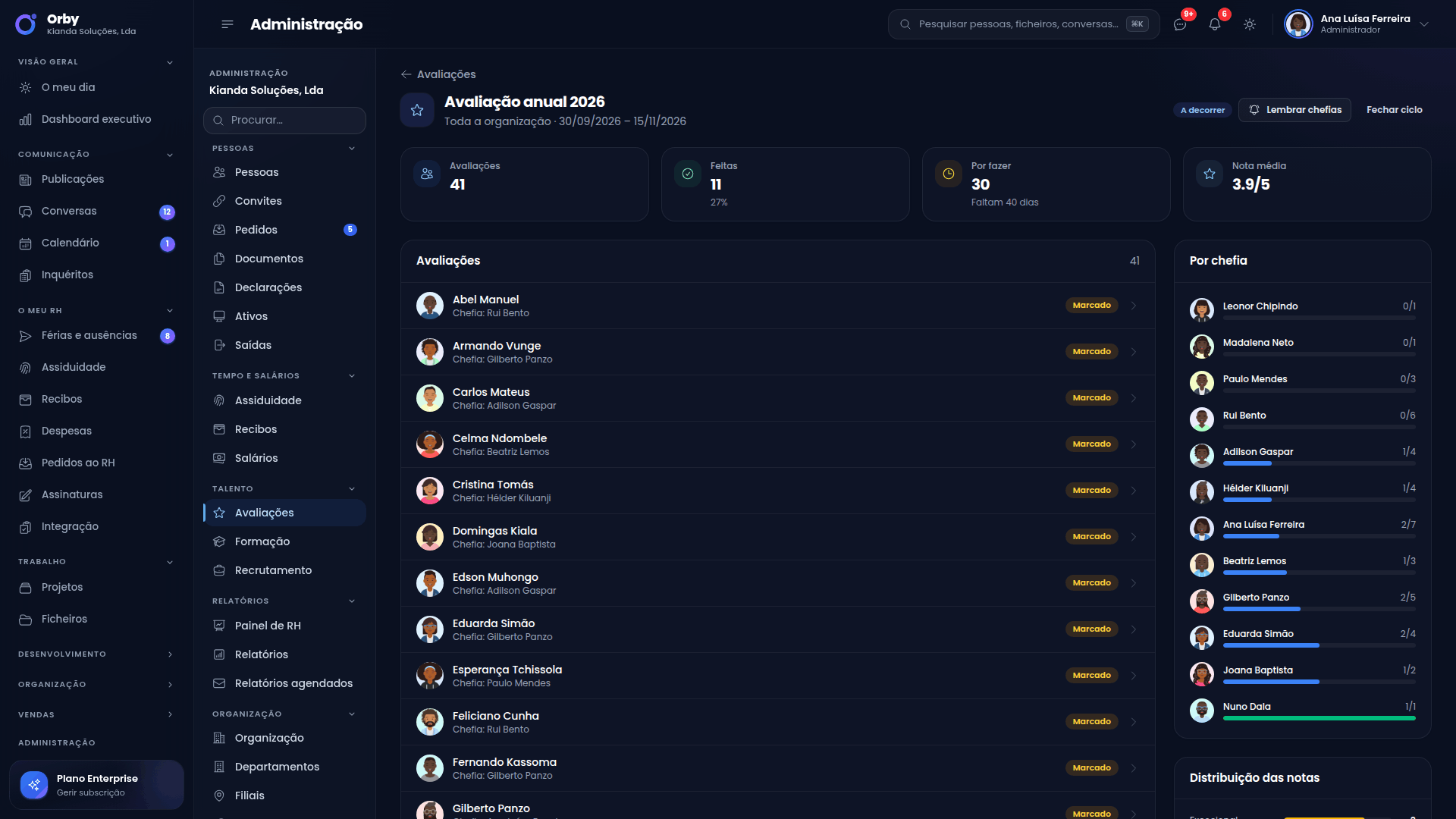
Task: Open the Plano Enterprise subscription icon
Action: point(34,785)
